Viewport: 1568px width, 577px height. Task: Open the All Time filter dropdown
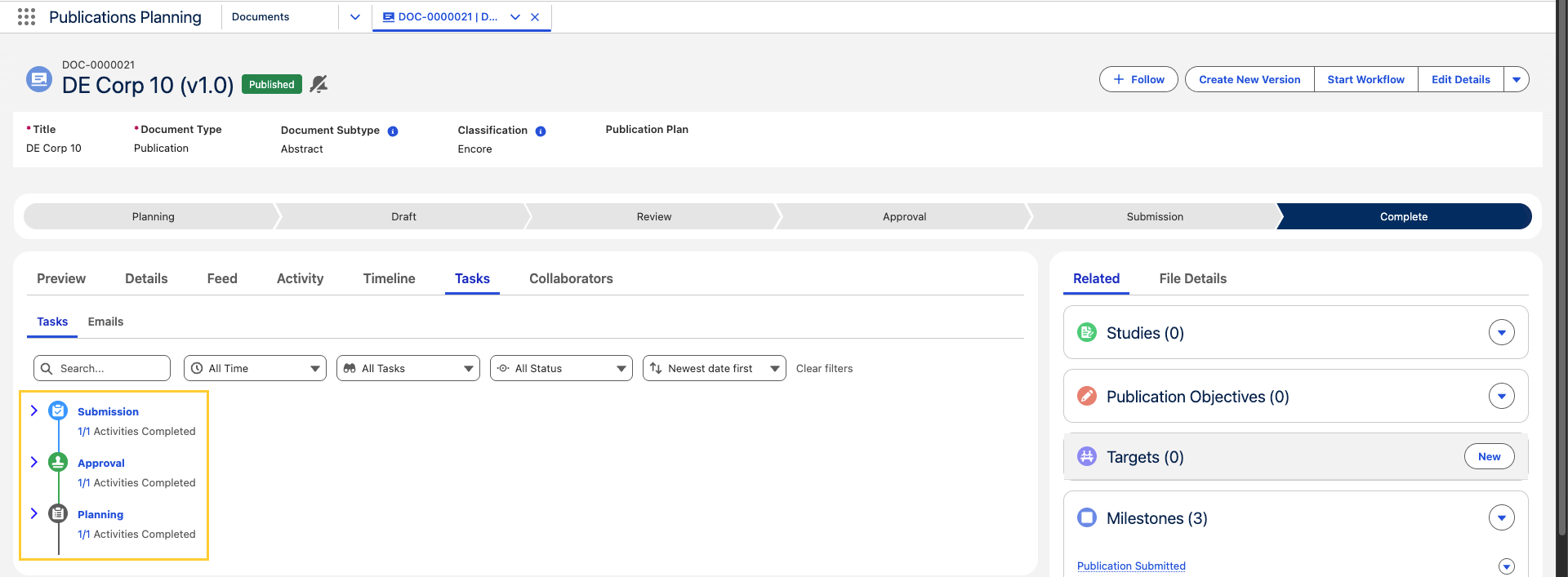(x=315, y=369)
